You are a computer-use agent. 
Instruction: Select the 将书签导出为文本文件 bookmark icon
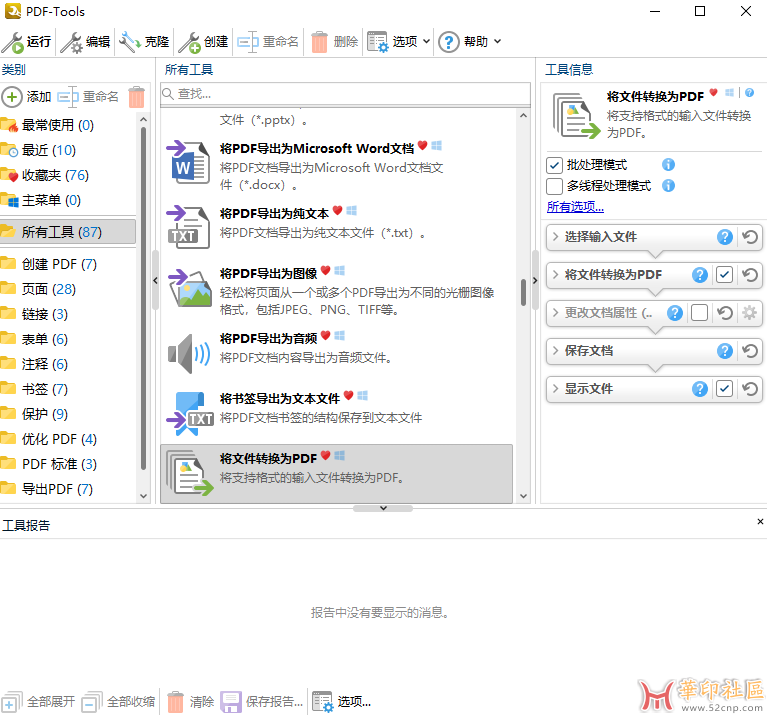pyautogui.click(x=190, y=413)
